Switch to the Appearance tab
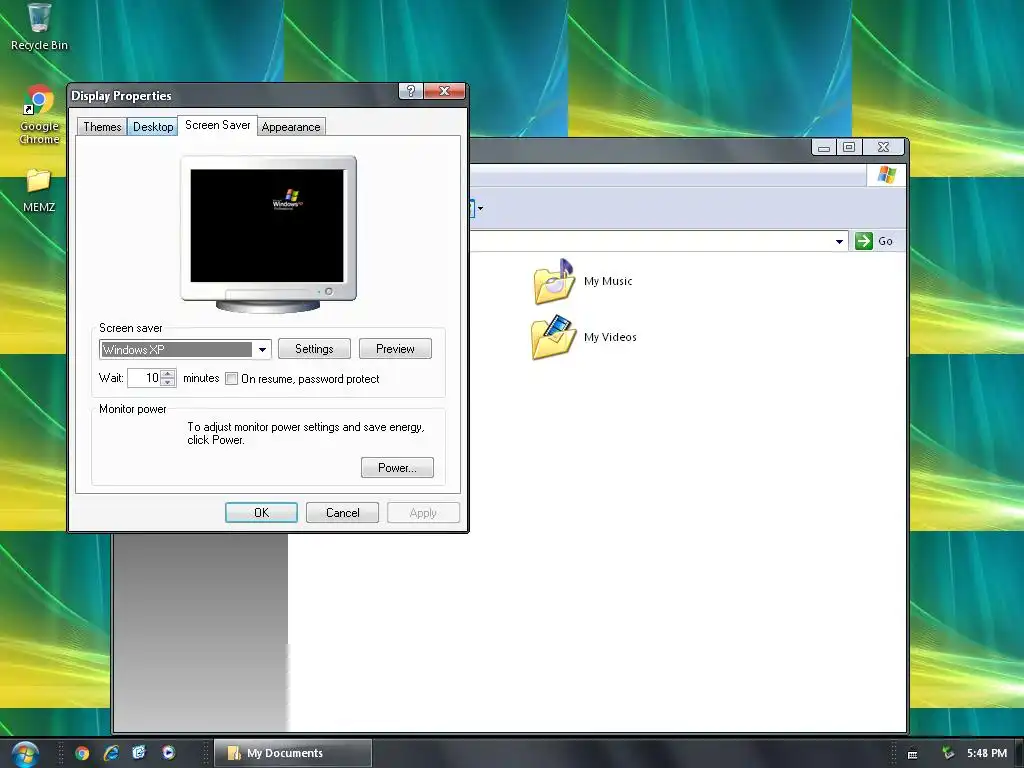This screenshot has width=1024, height=768. (291, 127)
